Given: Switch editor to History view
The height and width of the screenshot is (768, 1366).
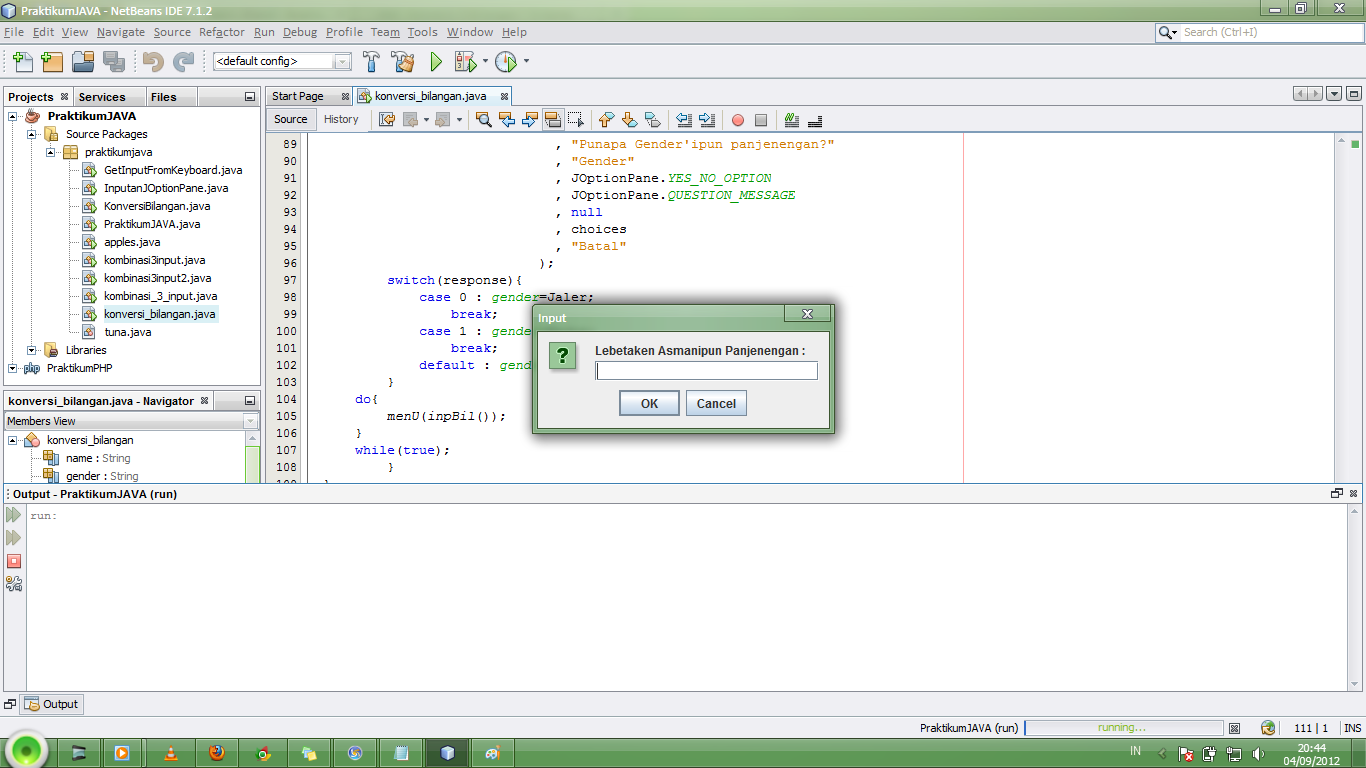Looking at the screenshot, I should tap(341, 119).
